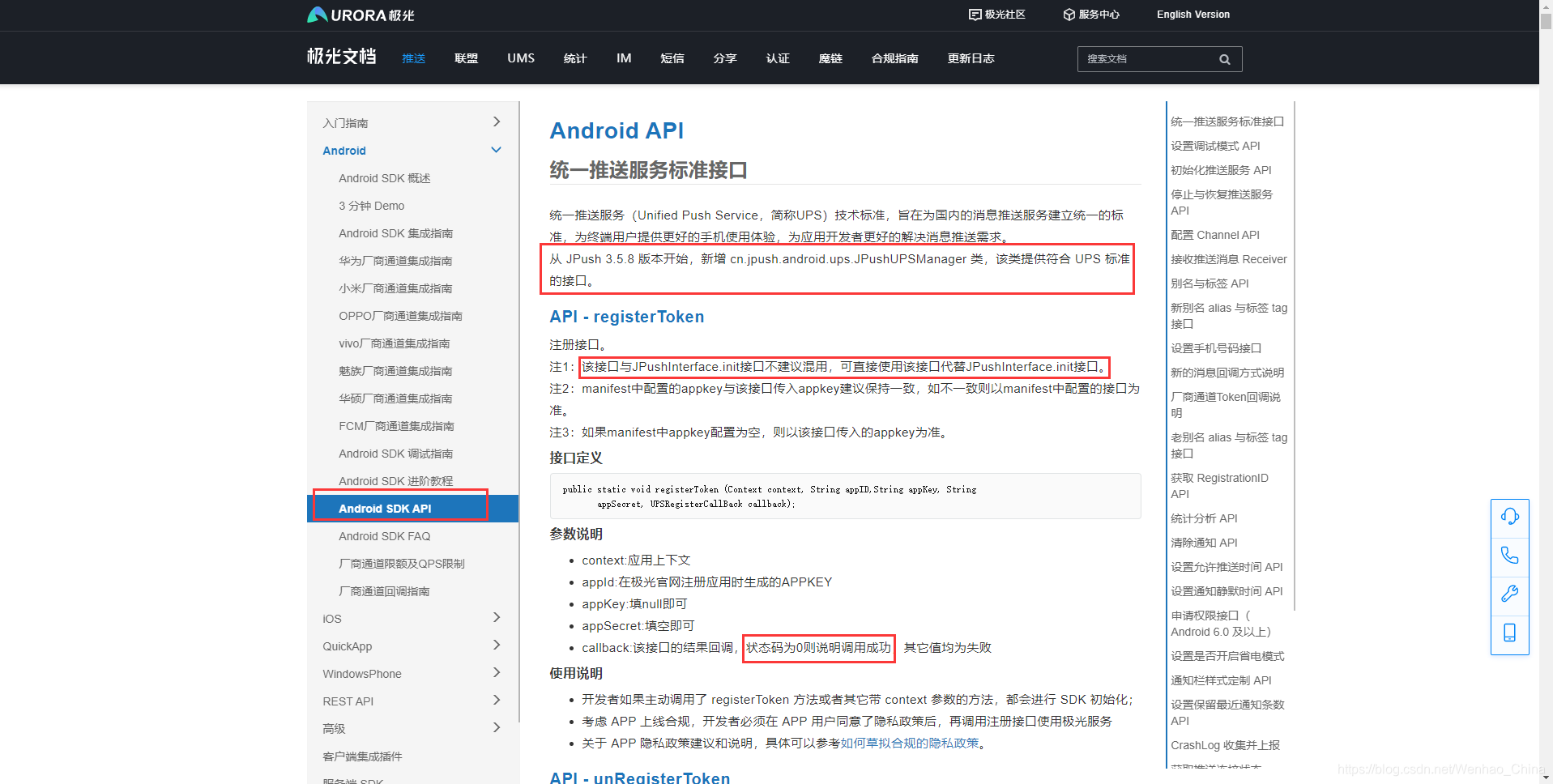Expand the 入门指南 section chevron

[x=497, y=121]
